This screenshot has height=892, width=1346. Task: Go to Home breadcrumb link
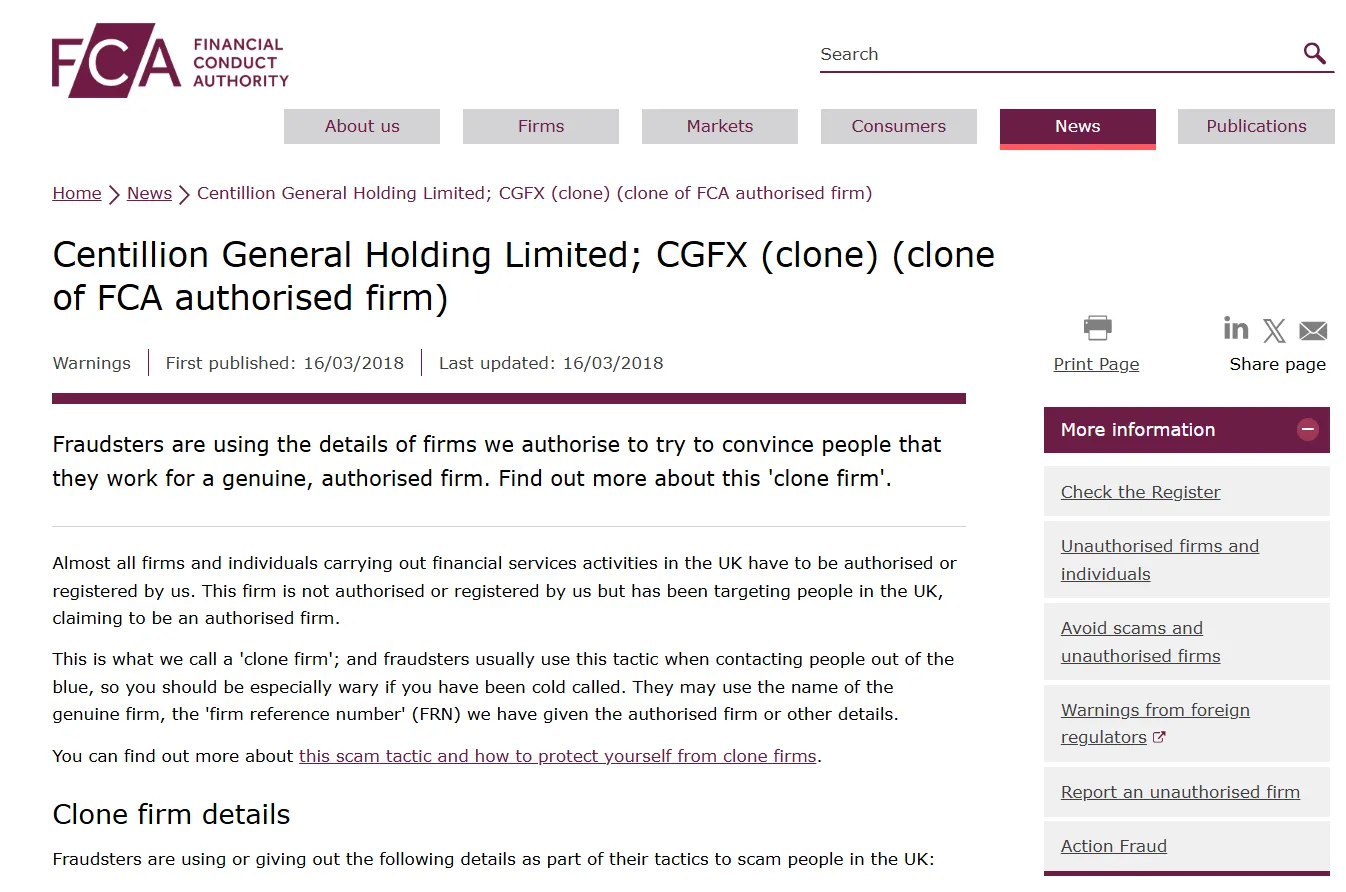[x=77, y=193]
